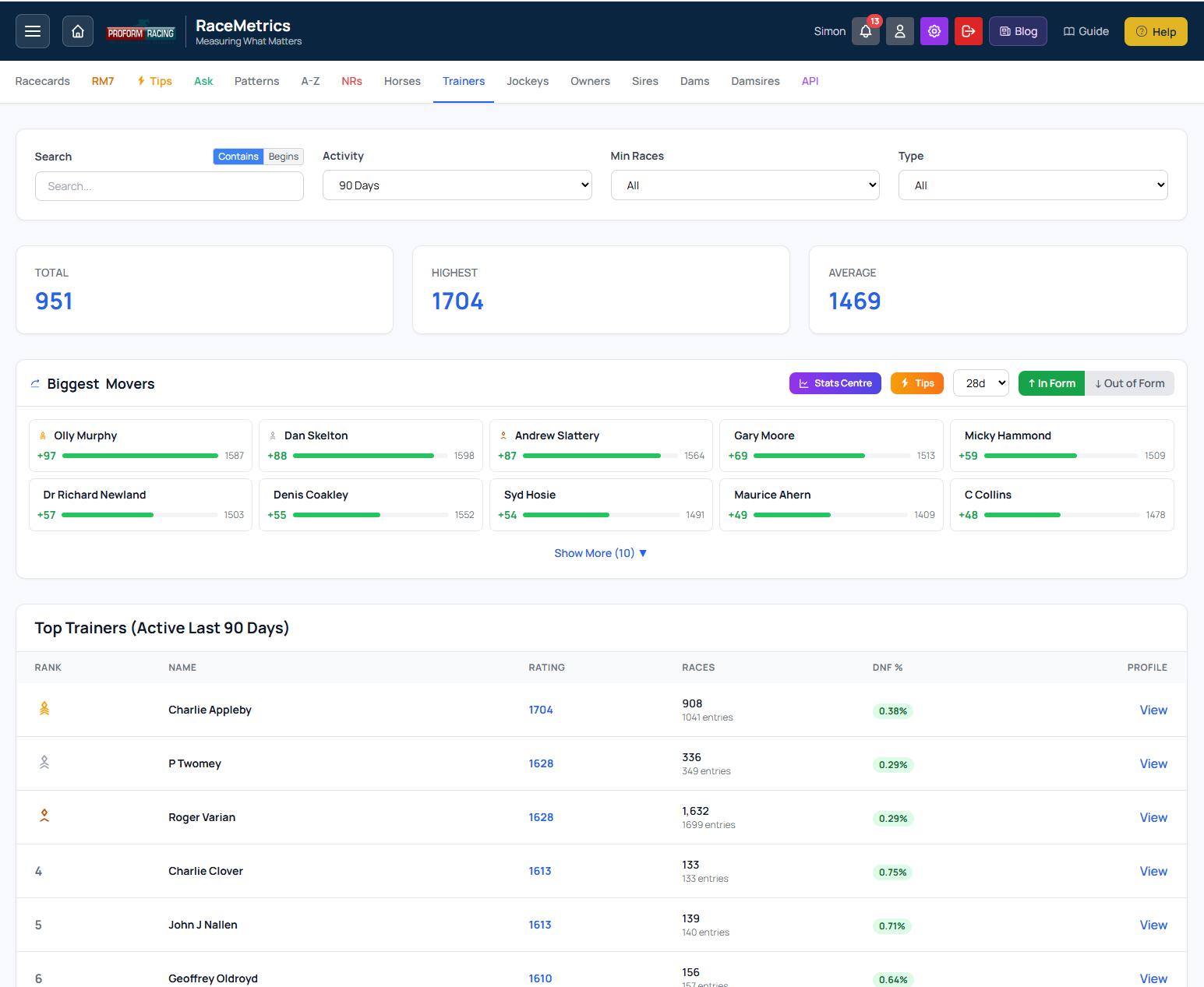Open the user profile icon
Screen dimensions: 1204x987
(x=900, y=31)
